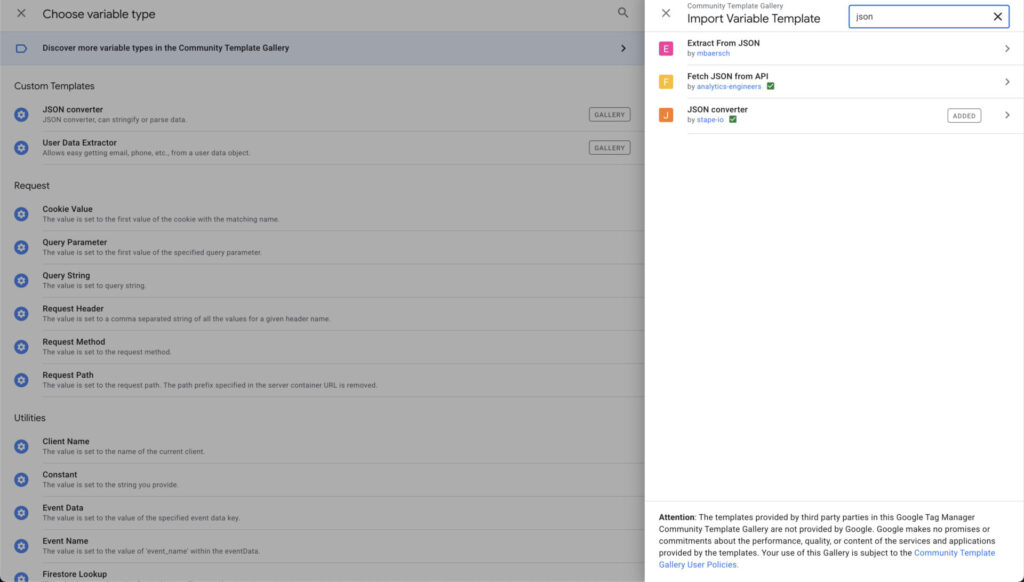Click the Event Data variable icon

pyautogui.click(x=21, y=513)
